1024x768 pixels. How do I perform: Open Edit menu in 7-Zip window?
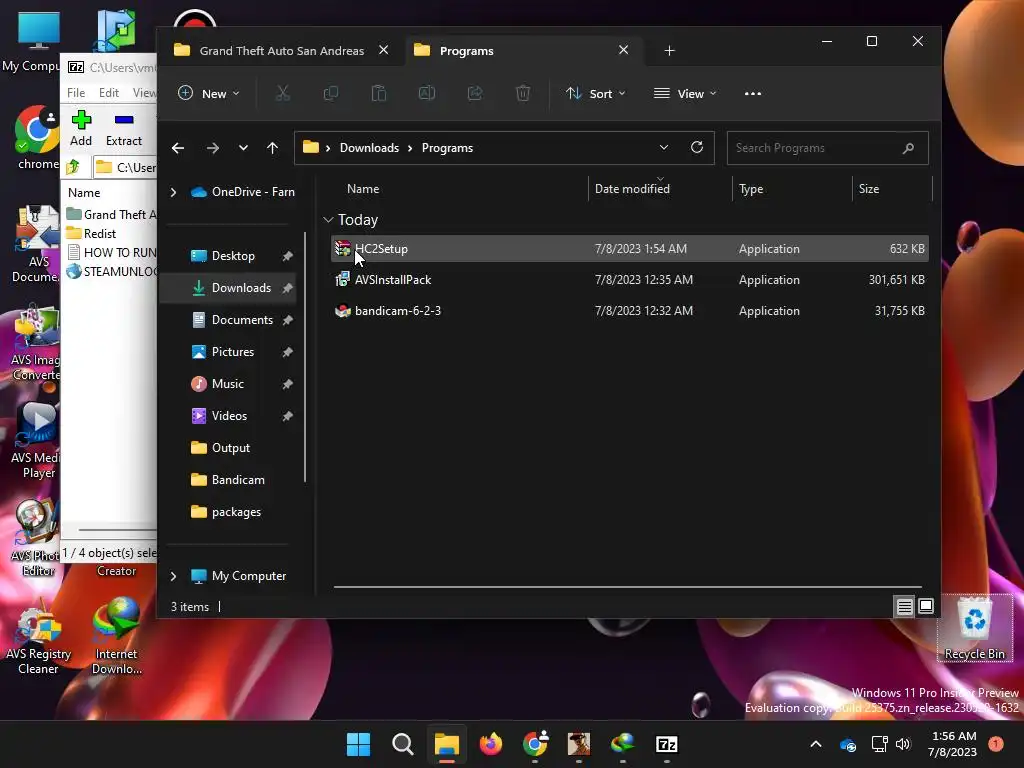[x=108, y=93]
